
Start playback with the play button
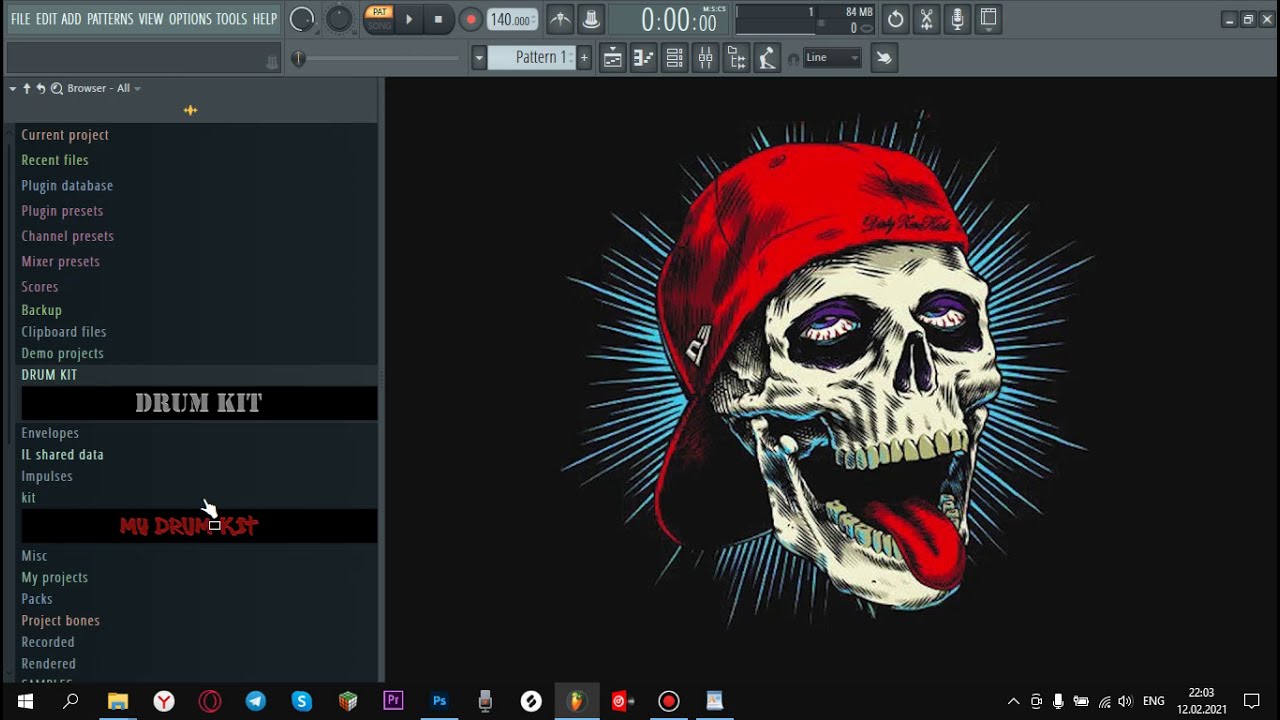[x=409, y=19]
